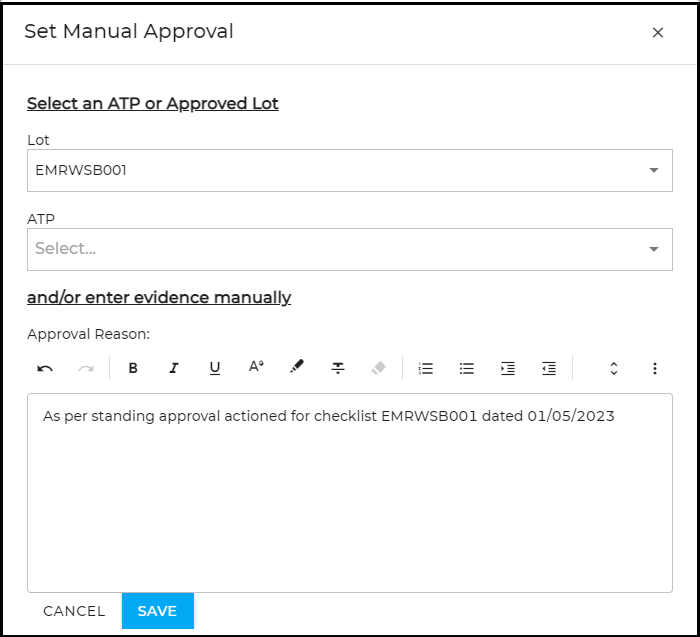Click the redo arrow in editor toolbar

(86, 368)
